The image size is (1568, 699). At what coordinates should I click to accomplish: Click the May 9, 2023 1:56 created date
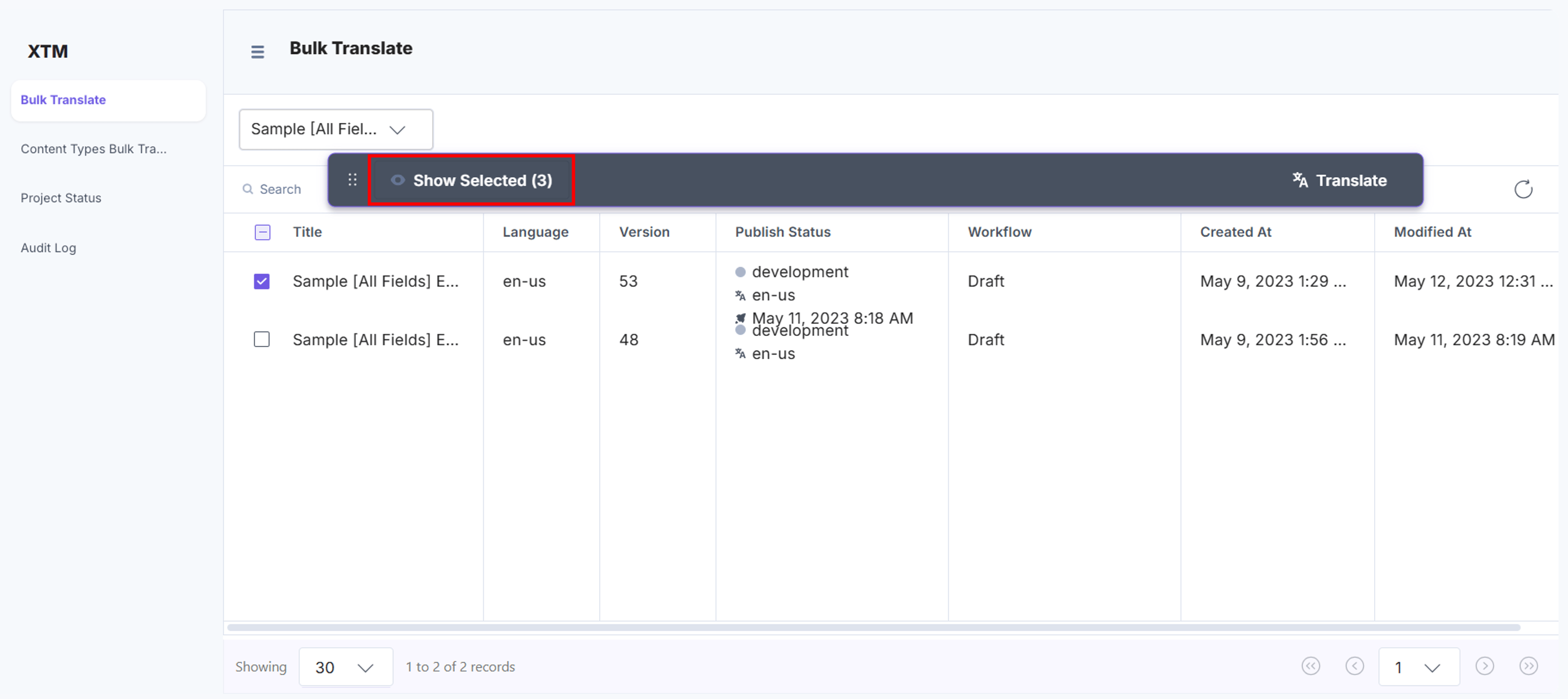(1273, 340)
